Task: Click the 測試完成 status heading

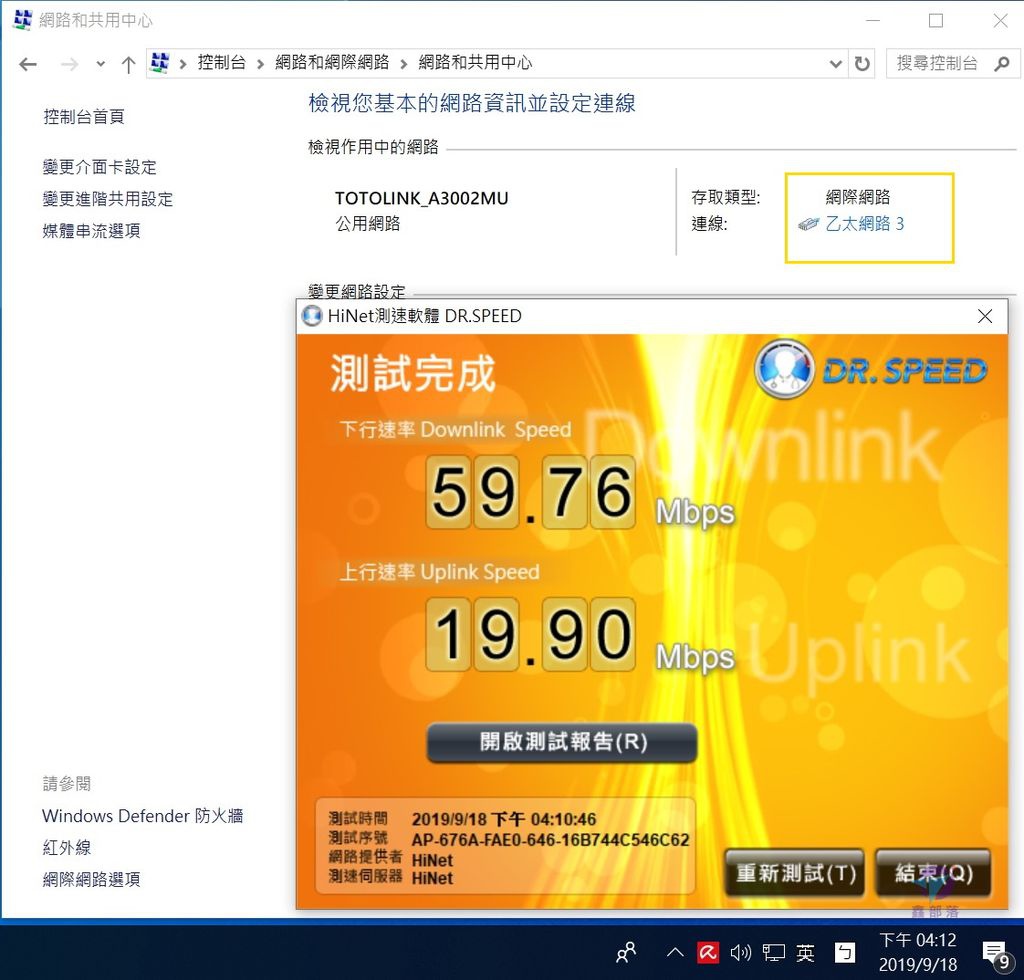Action: tap(412, 373)
